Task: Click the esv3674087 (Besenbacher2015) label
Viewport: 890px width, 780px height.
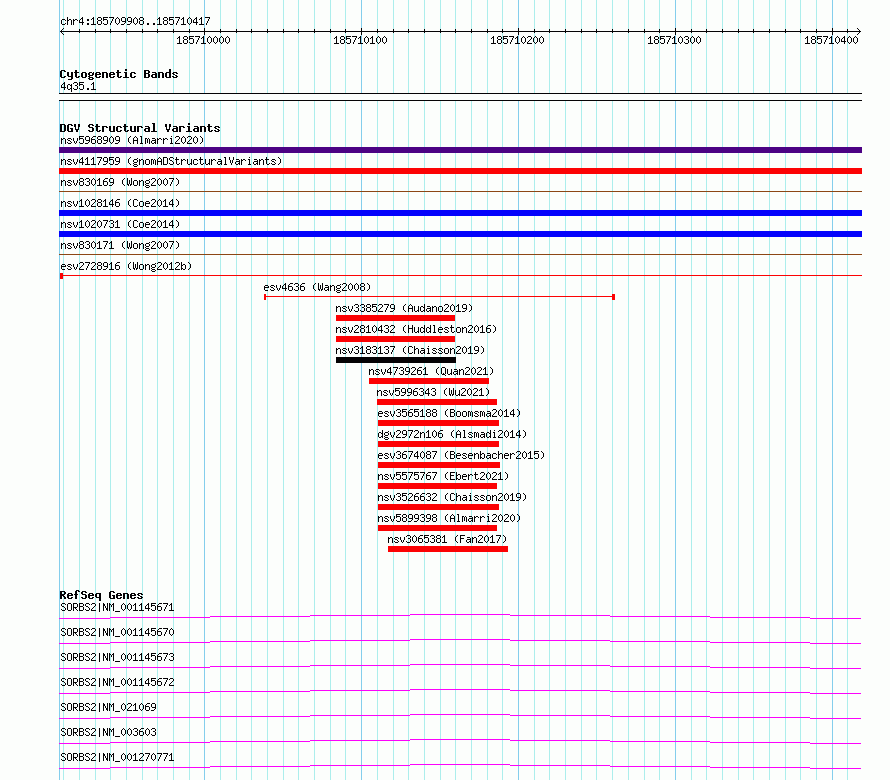Action: point(461,455)
